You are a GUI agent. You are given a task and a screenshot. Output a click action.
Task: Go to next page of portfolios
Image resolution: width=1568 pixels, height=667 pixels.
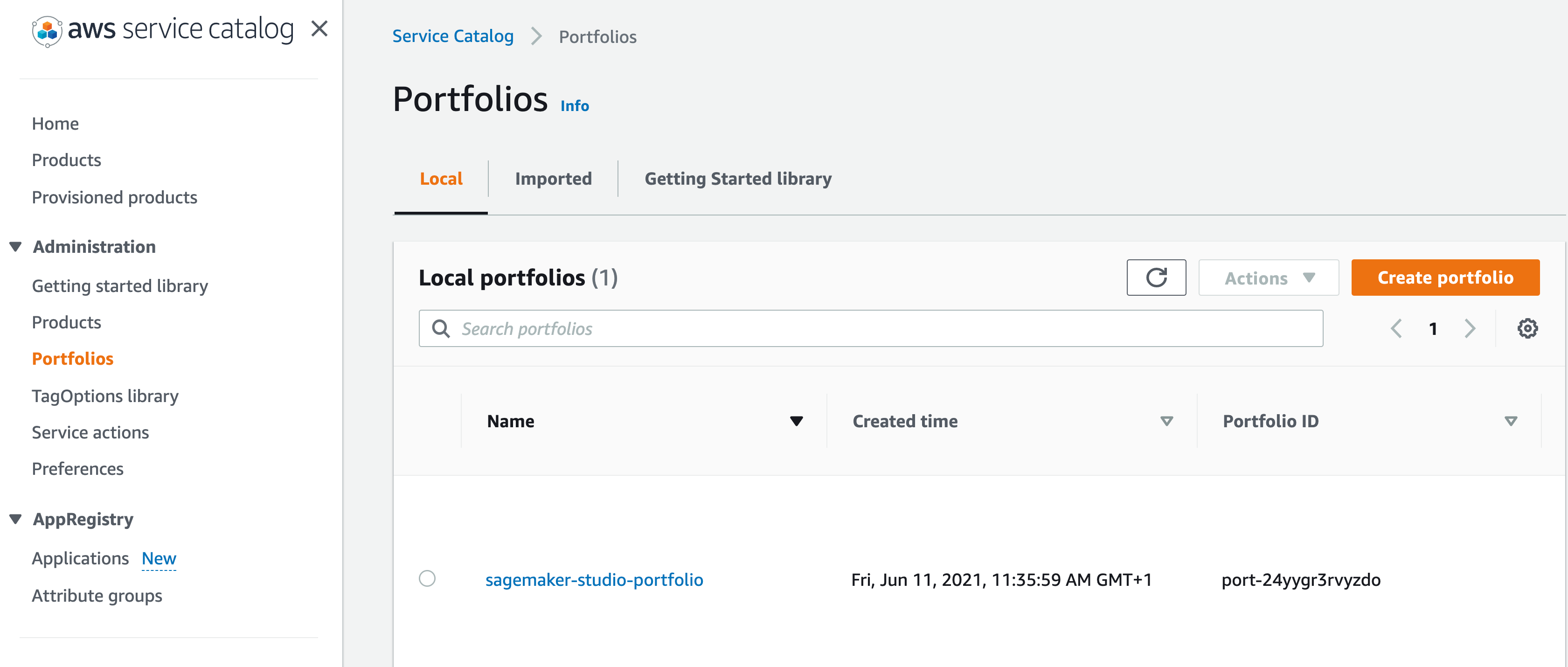tap(1470, 329)
